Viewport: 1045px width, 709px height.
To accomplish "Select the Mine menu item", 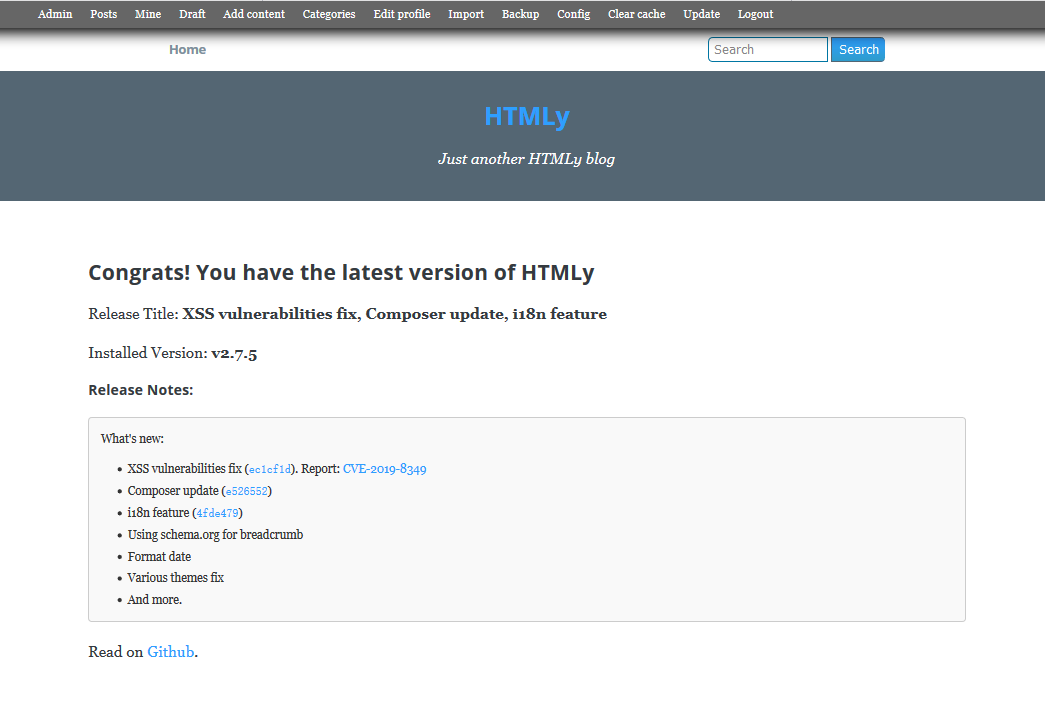I will click(147, 14).
